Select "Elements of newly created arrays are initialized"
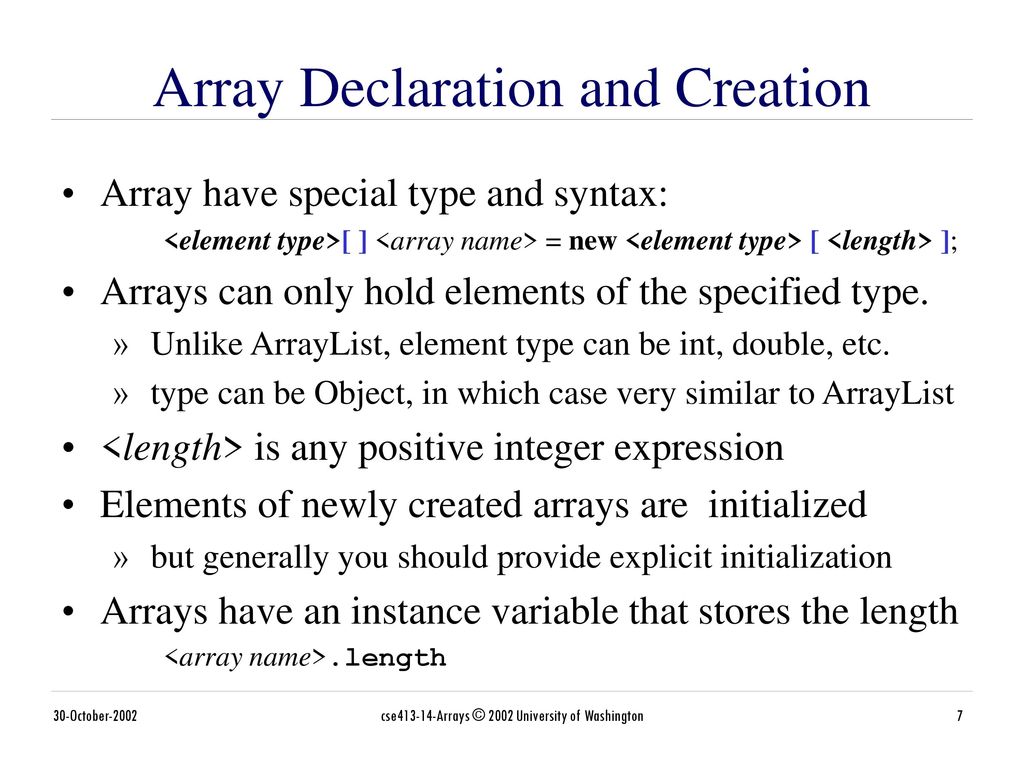 (483, 505)
